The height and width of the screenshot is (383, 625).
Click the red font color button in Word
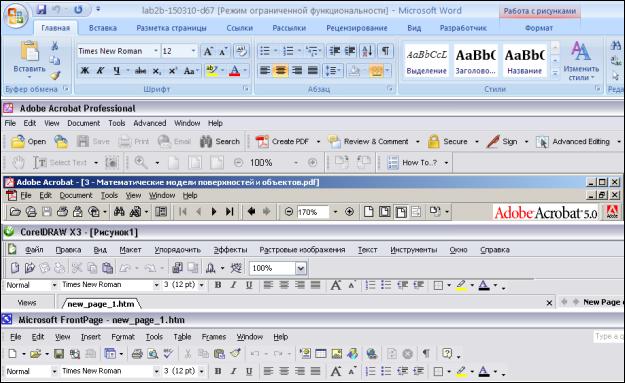point(235,71)
